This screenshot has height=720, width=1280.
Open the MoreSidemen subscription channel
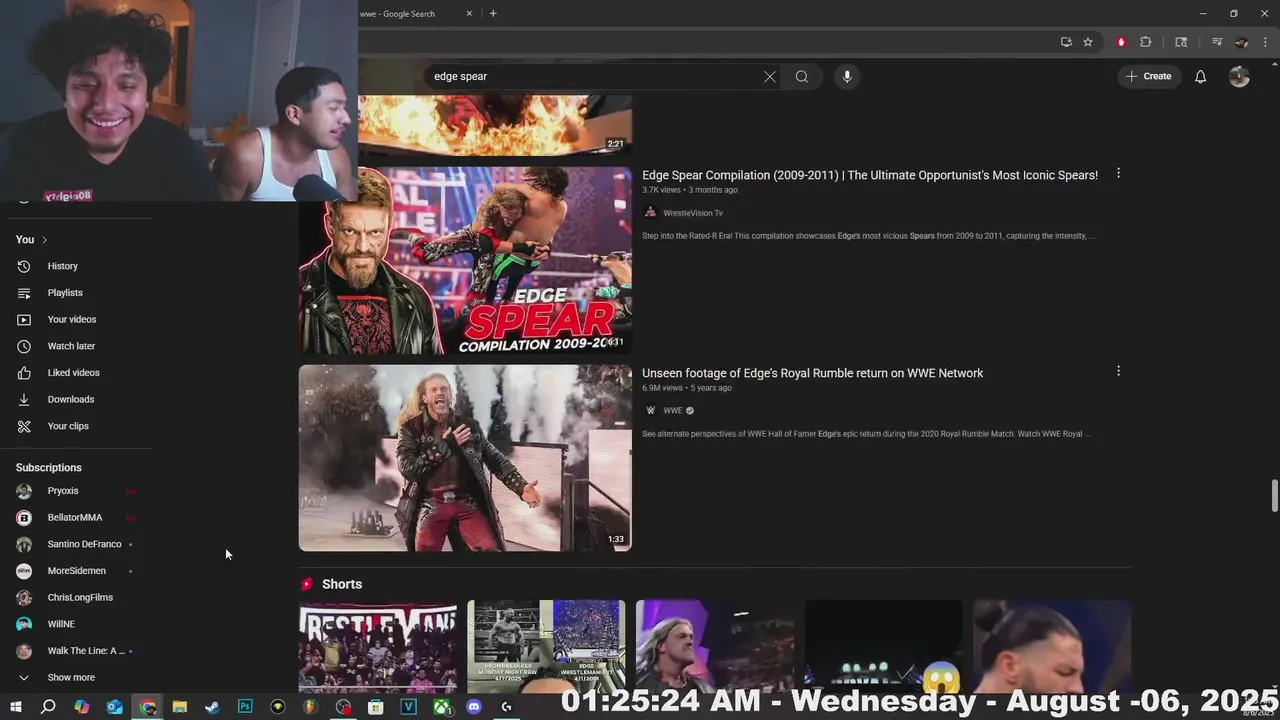[x=77, y=571]
